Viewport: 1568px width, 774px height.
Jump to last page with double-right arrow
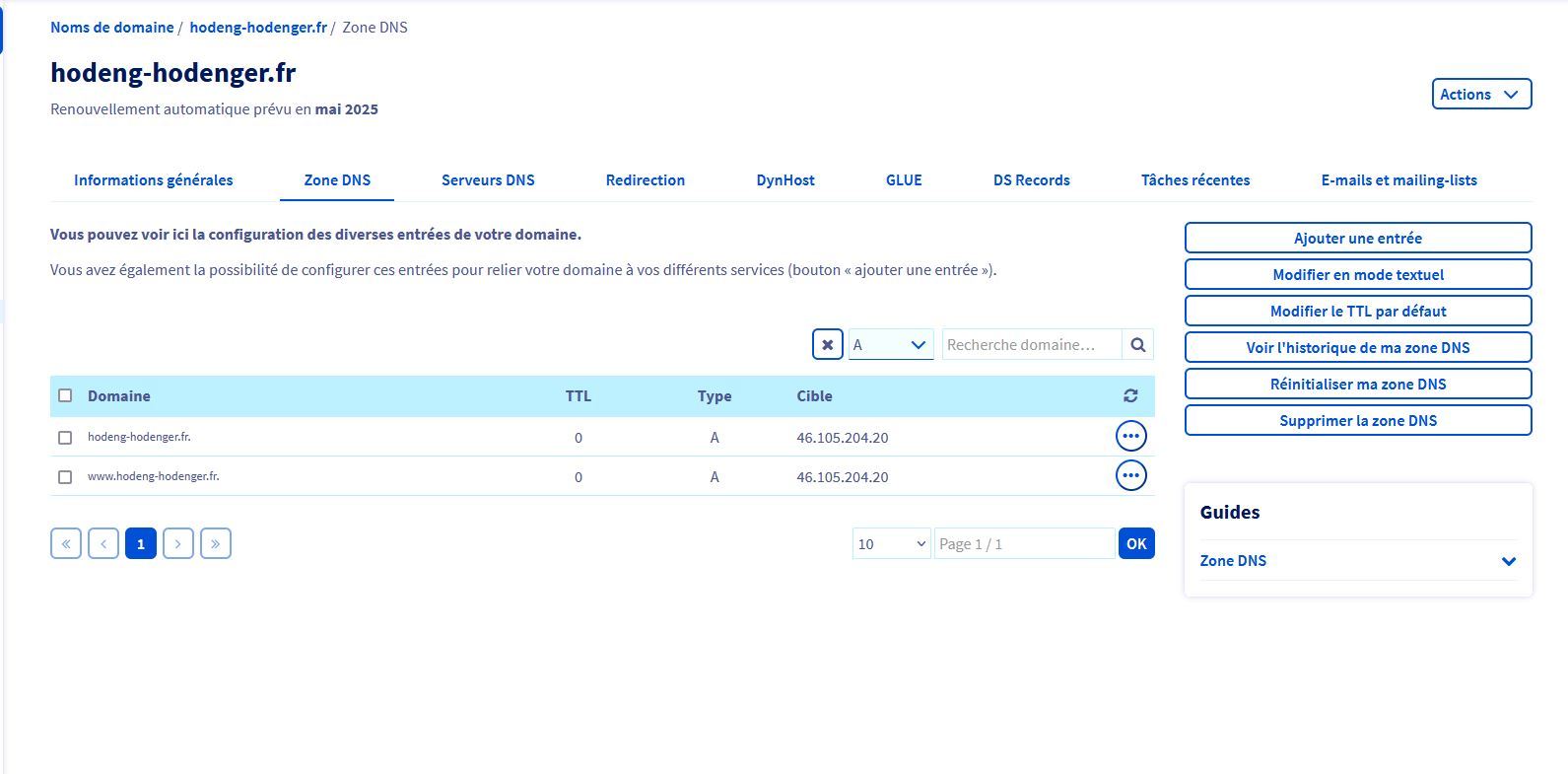click(215, 543)
